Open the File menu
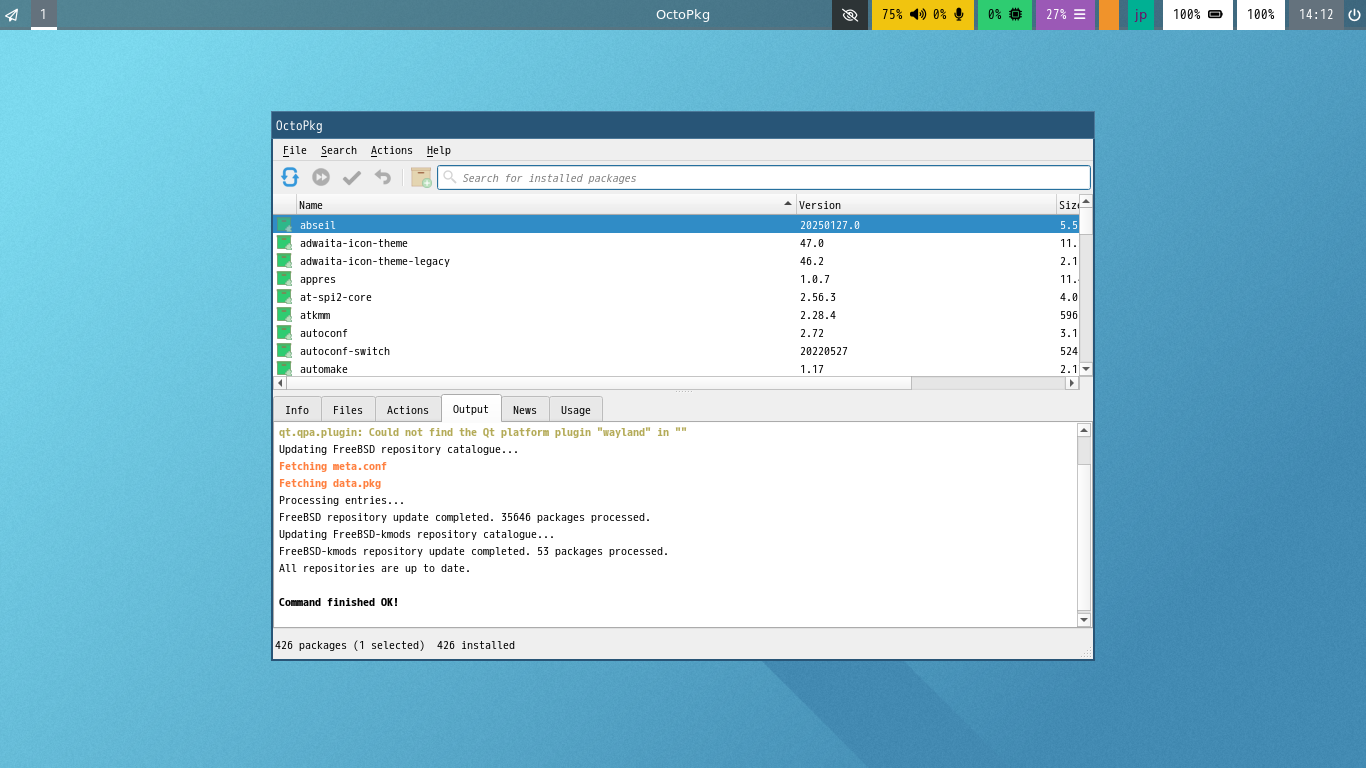Screen dimensions: 1366x768 click(x=294, y=150)
